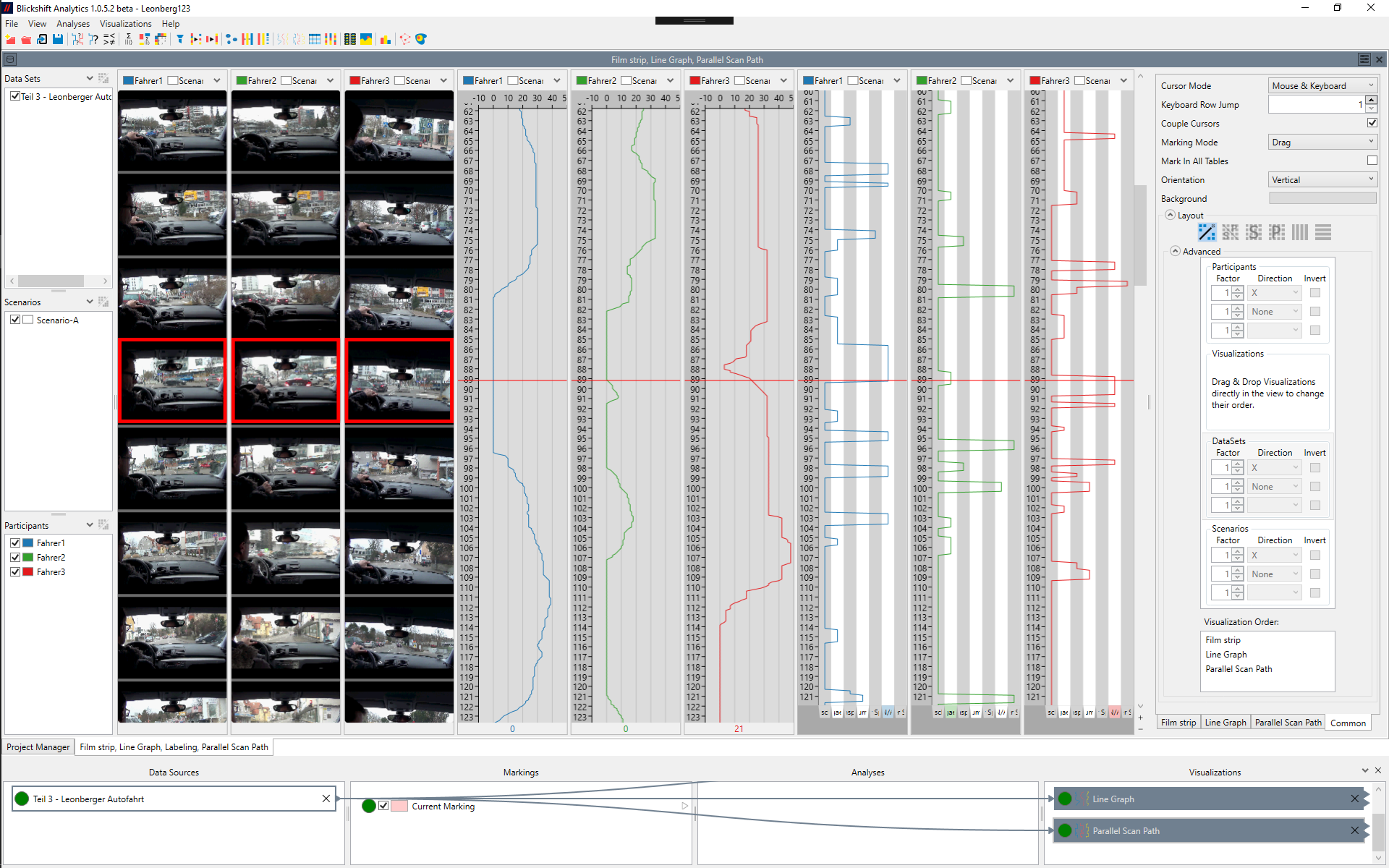Toggle the Teil 3 - Leonberger data set checkbox
1389x868 pixels.
pyautogui.click(x=15, y=96)
